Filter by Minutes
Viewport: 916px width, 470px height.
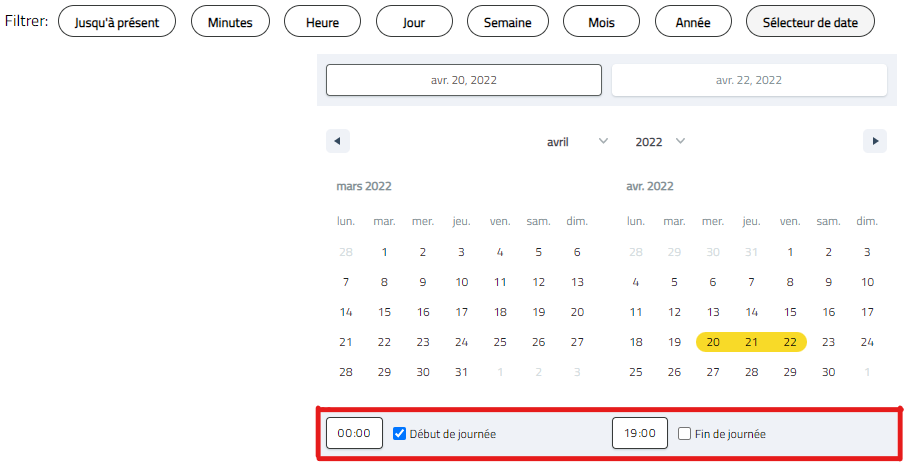point(230,21)
